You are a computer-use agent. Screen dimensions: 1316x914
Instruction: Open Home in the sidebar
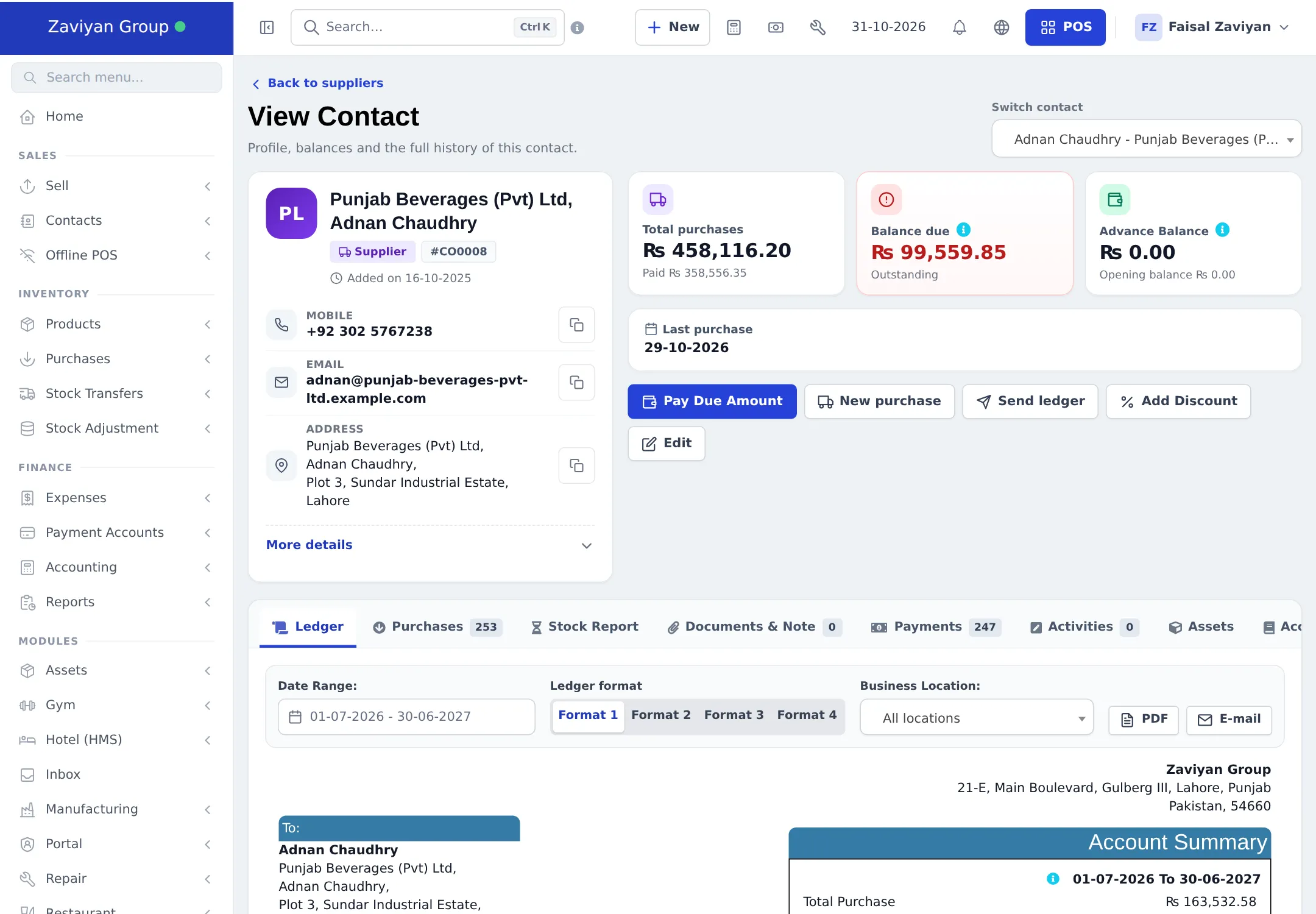coord(116,116)
